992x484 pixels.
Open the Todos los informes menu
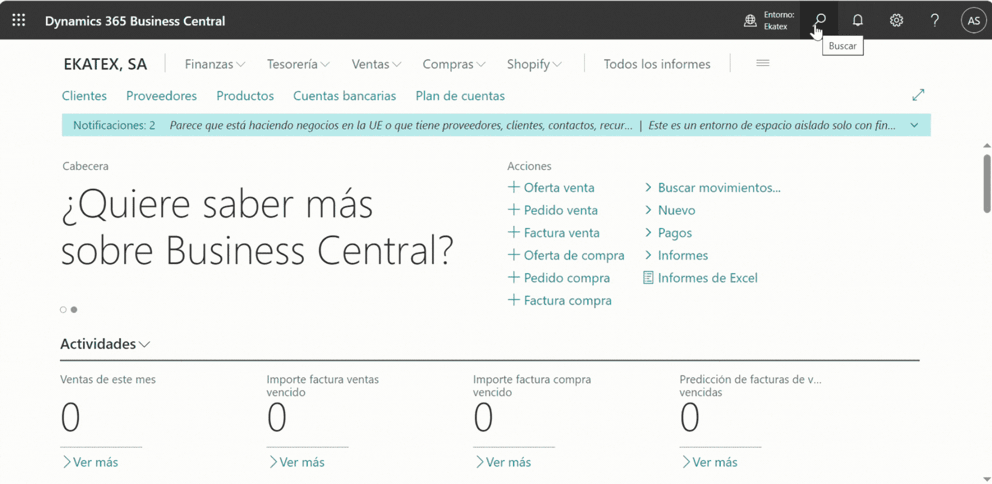pyautogui.click(x=656, y=64)
